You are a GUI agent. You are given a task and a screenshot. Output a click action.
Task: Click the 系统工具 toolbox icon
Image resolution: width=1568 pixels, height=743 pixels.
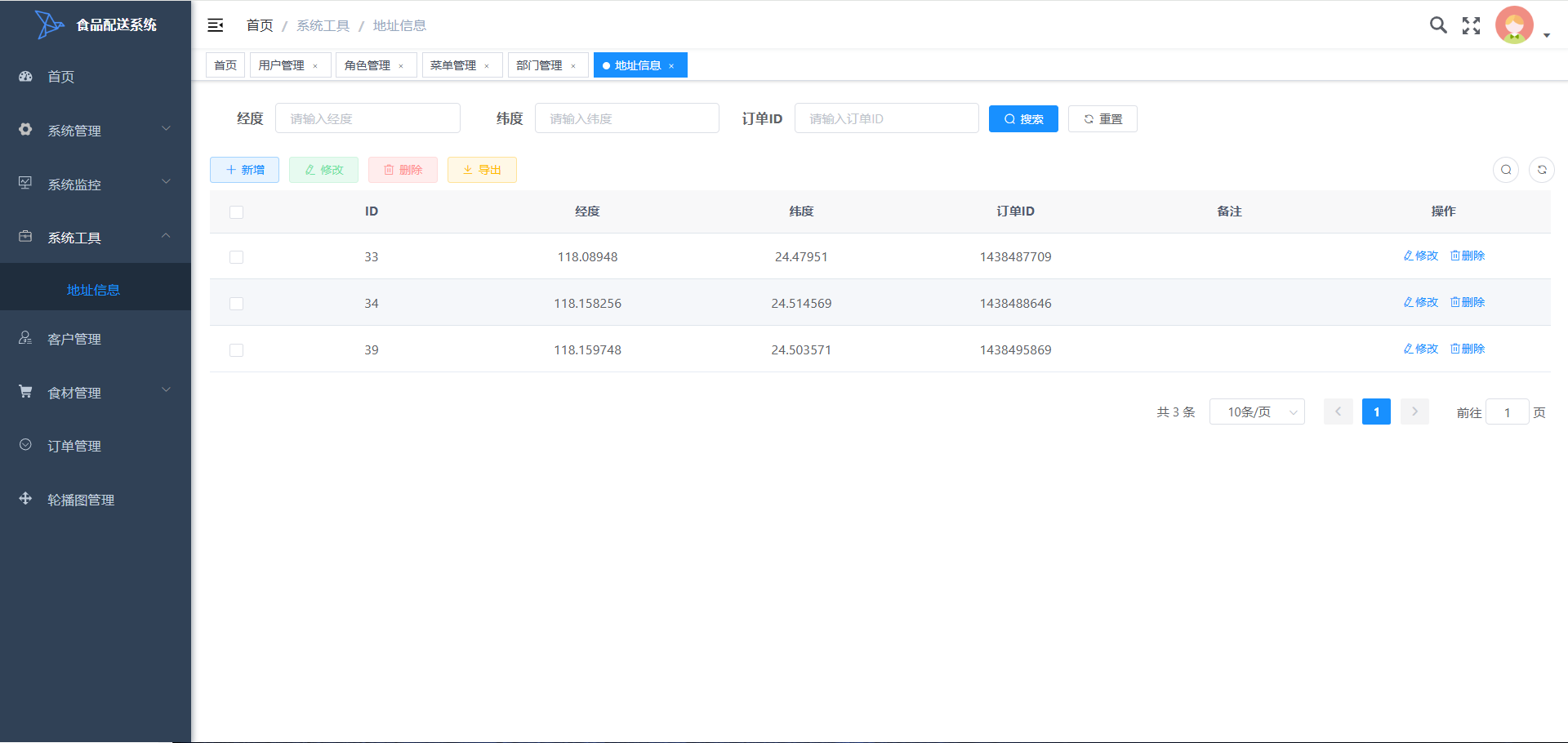[25, 236]
